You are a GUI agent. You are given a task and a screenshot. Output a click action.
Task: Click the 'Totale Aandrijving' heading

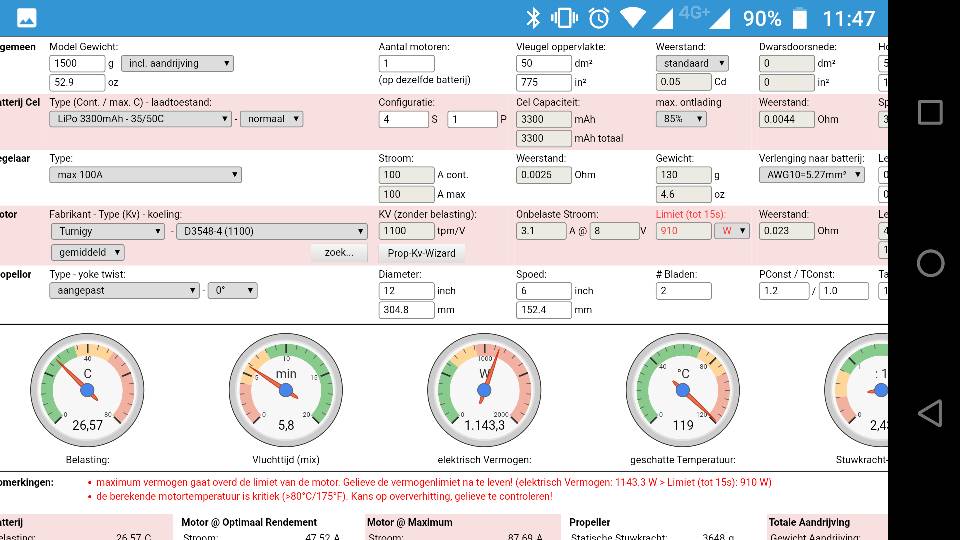click(x=809, y=522)
